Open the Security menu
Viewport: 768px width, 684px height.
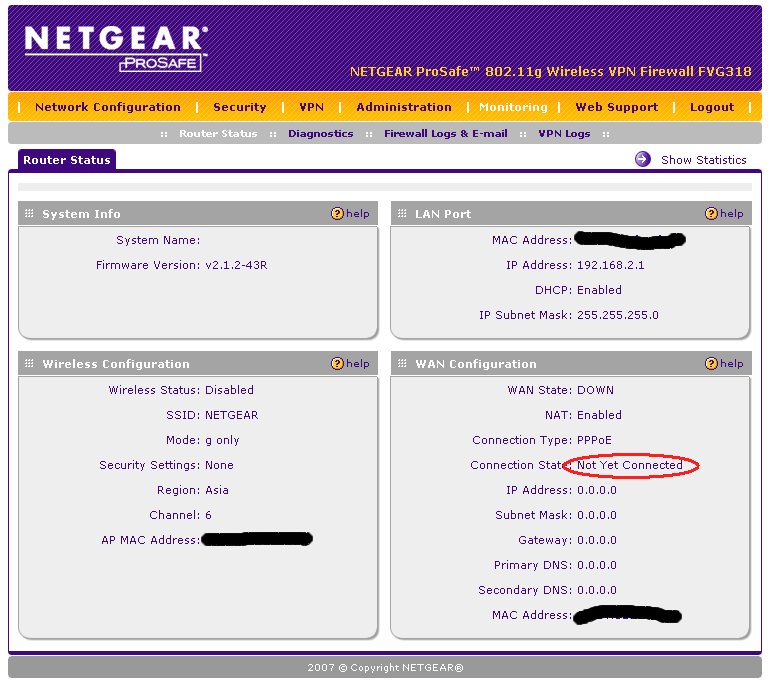coord(239,107)
